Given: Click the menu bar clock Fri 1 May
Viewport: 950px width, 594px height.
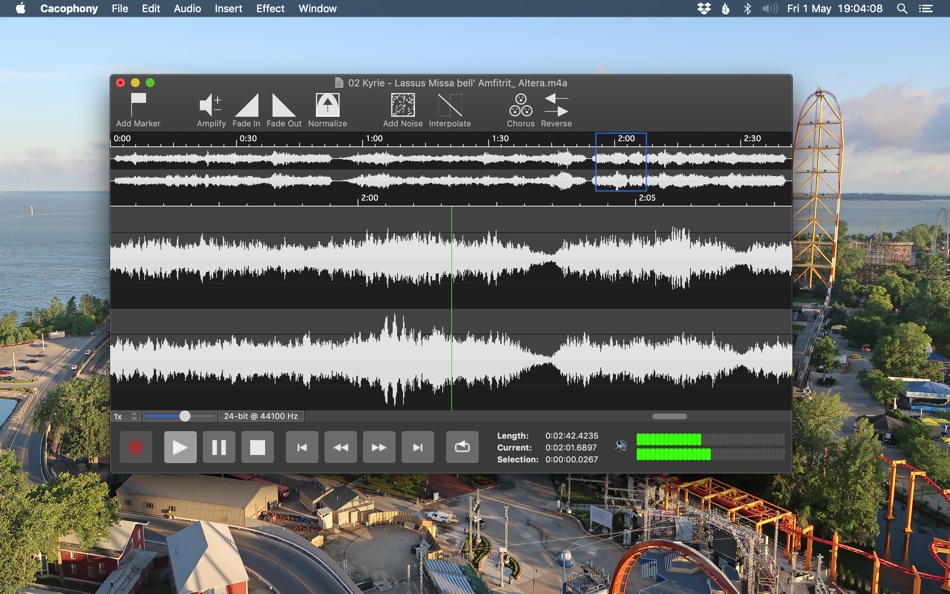Looking at the screenshot, I should point(834,8).
